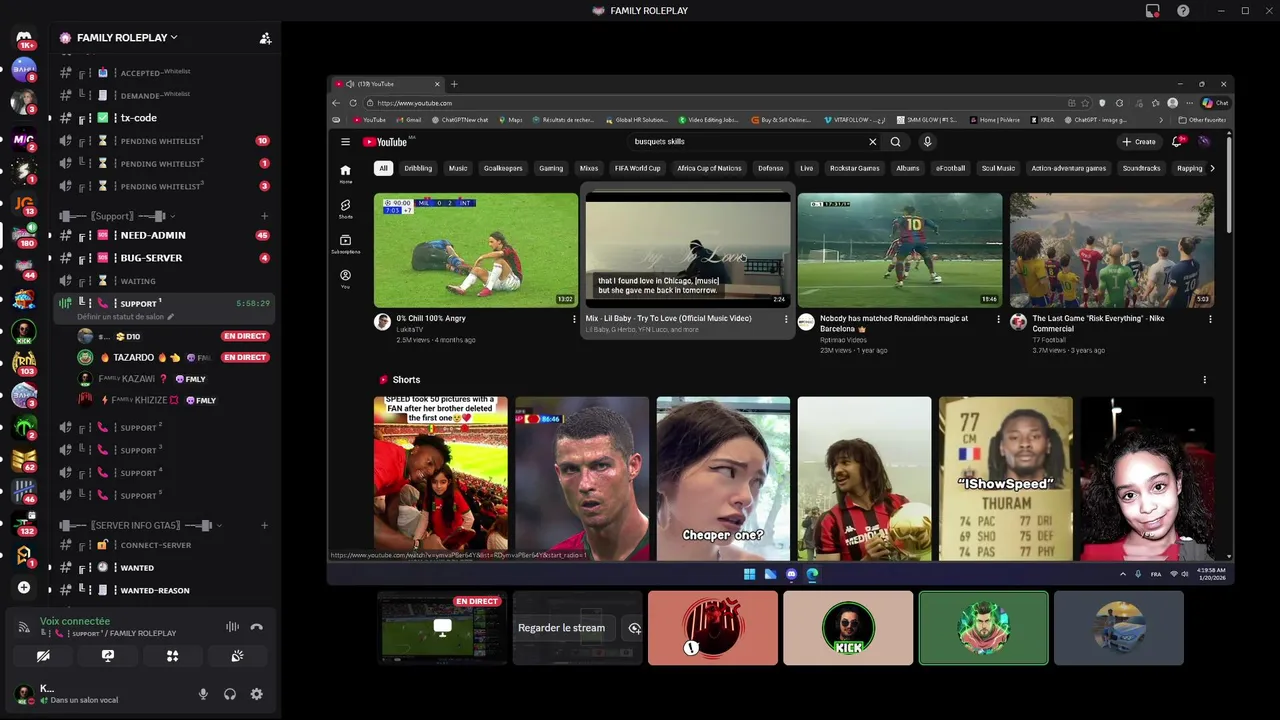Click the ISHowSpeed THURAM short thumbnail
The width and height of the screenshot is (1280, 720).
[x=1005, y=479]
